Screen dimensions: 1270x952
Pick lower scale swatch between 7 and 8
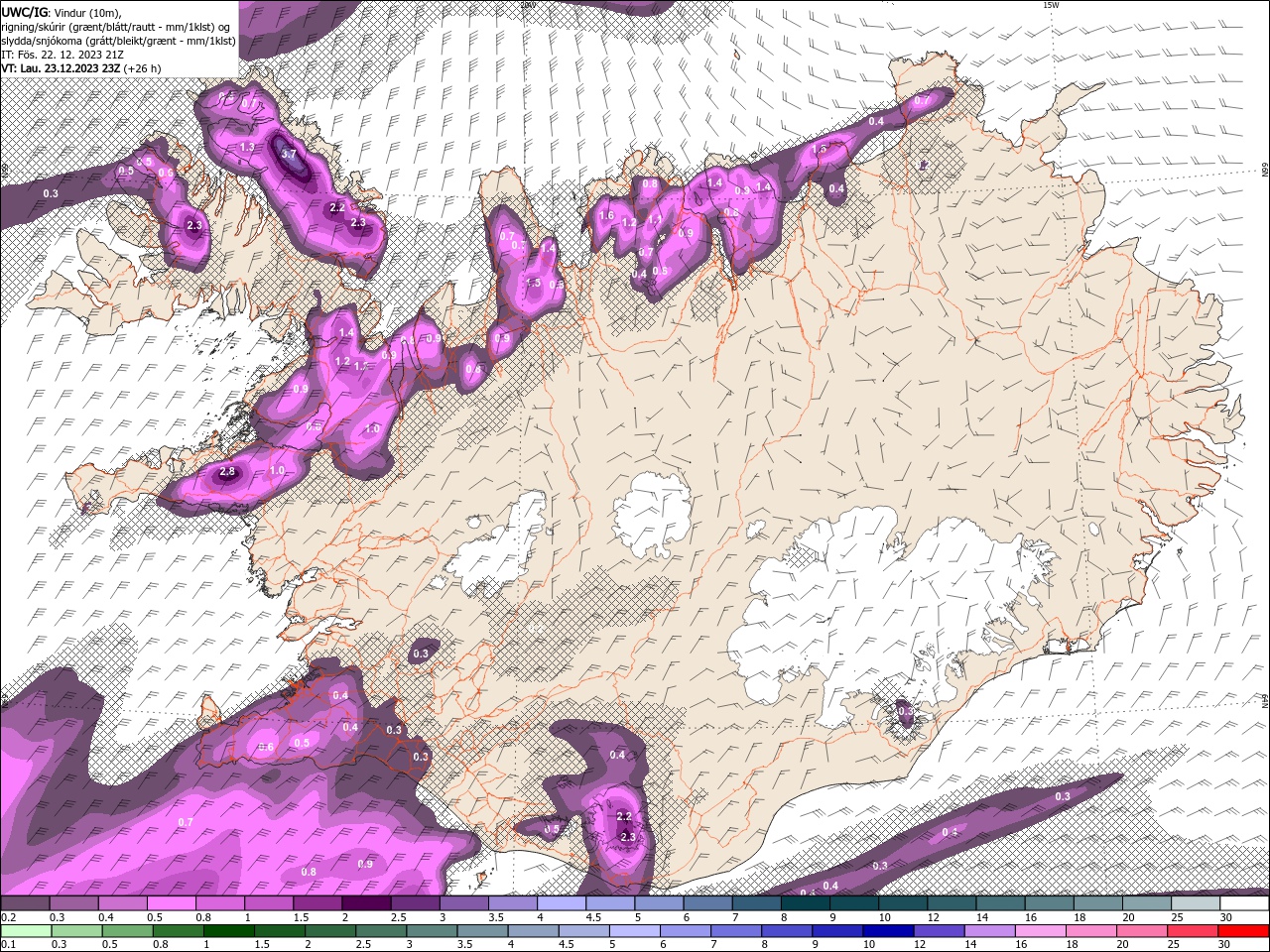(x=735, y=931)
